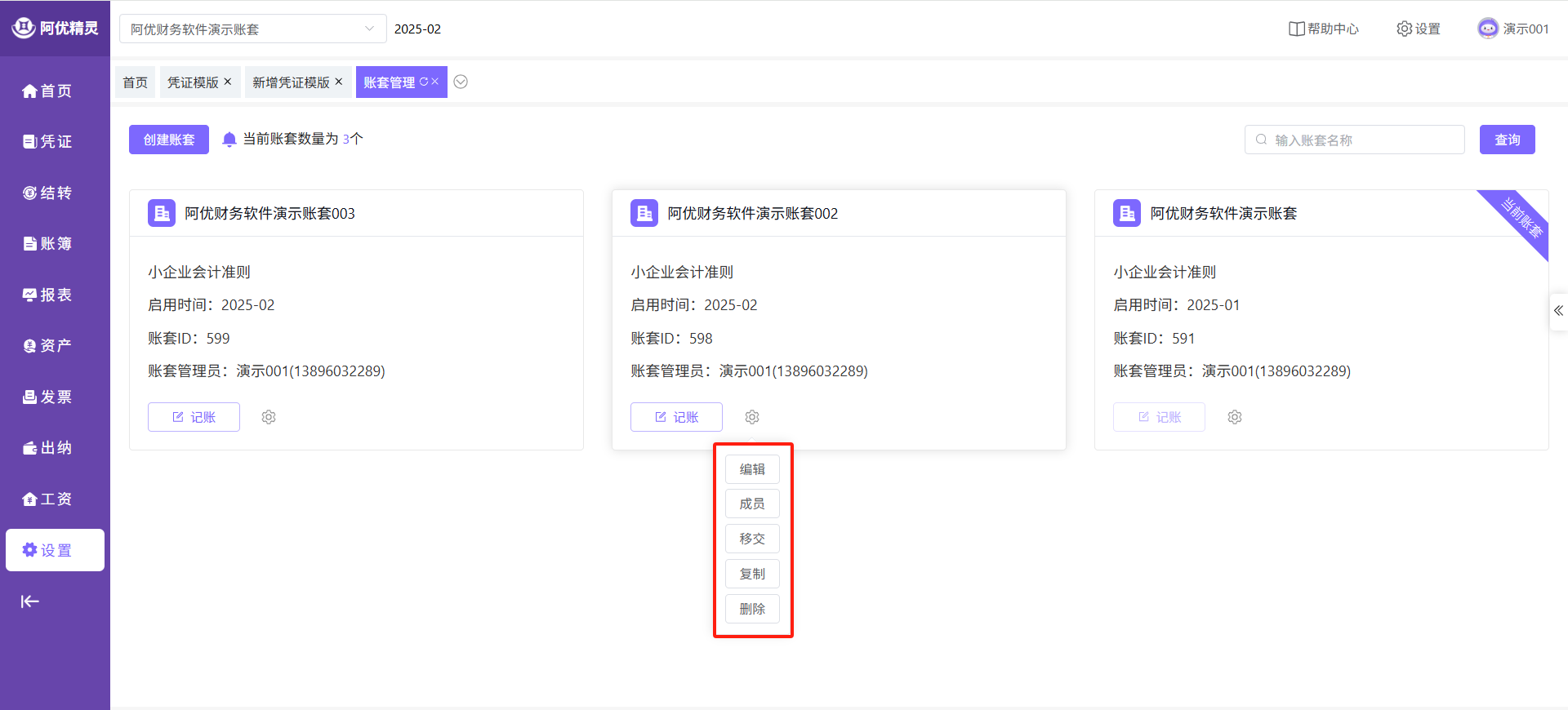Click gear icon on 演示账套002 card
Image resolution: width=1568 pixels, height=710 pixels.
[x=752, y=417]
